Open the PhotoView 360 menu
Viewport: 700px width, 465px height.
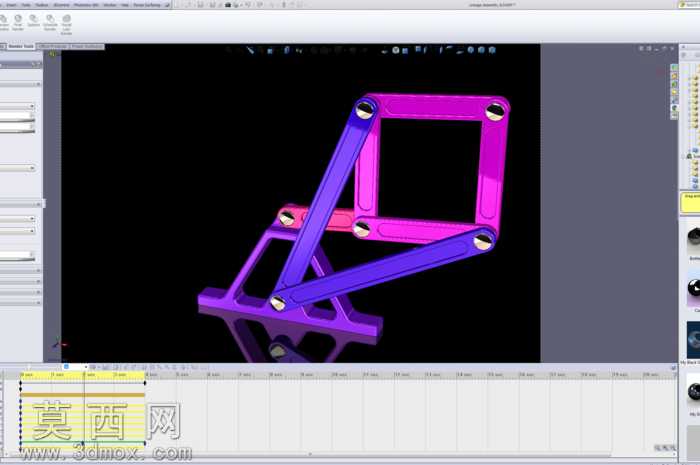tap(85, 5)
